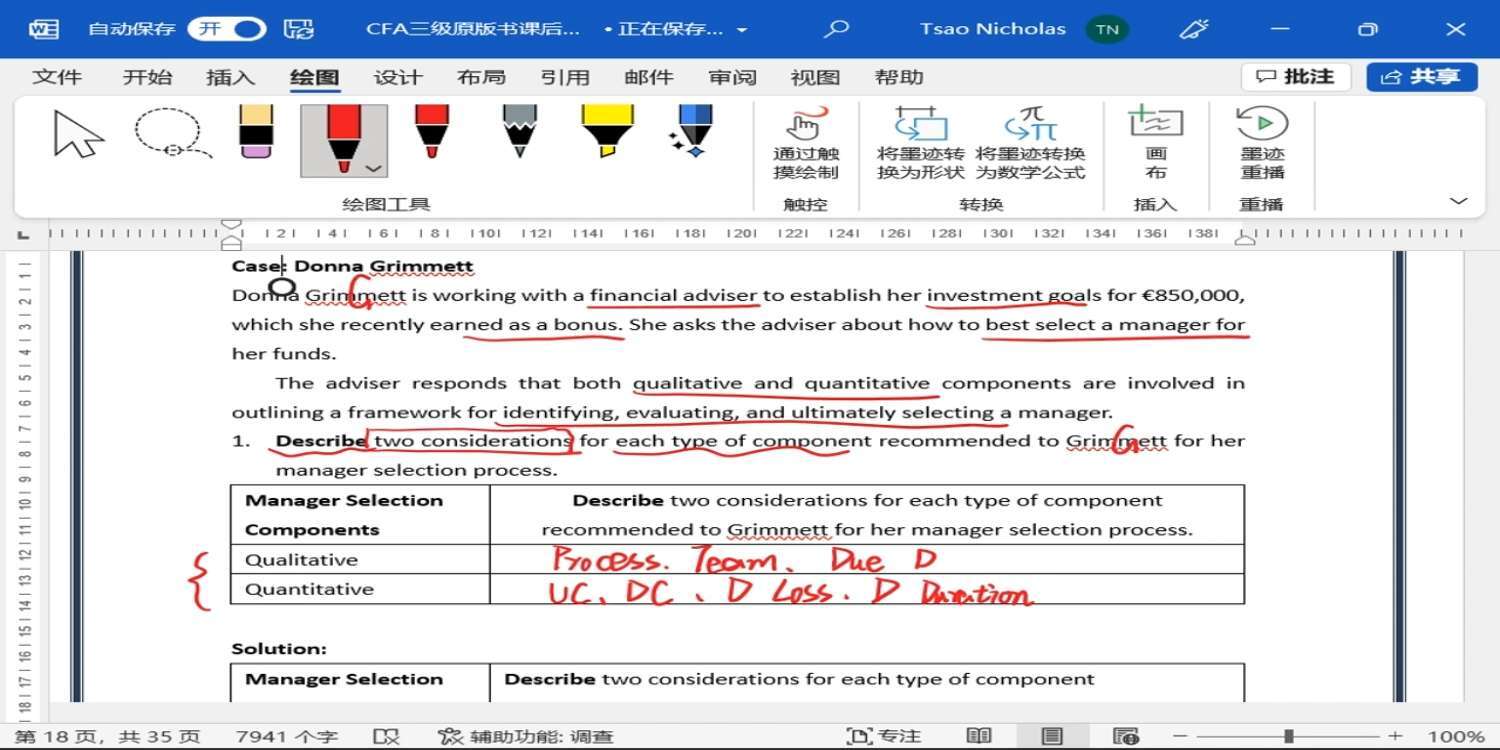Start Ink Replay (墨迹重播)
The image size is (1500, 750).
tap(1262, 144)
